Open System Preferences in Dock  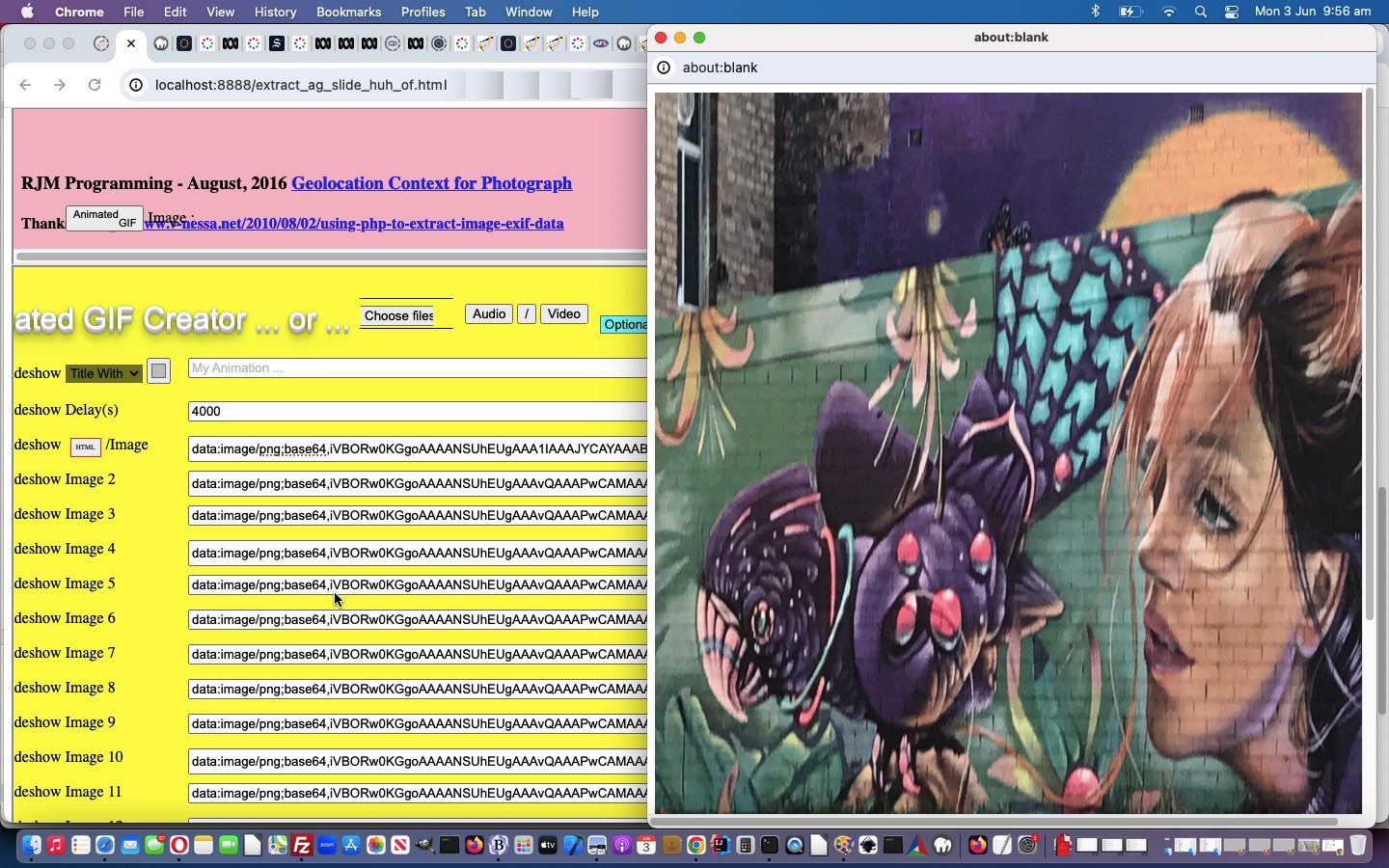pyautogui.click(x=1028, y=846)
